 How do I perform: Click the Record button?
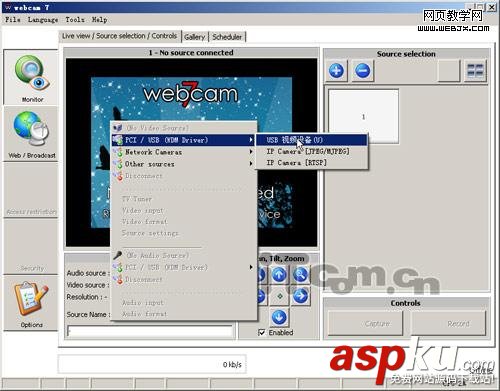[x=449, y=323]
